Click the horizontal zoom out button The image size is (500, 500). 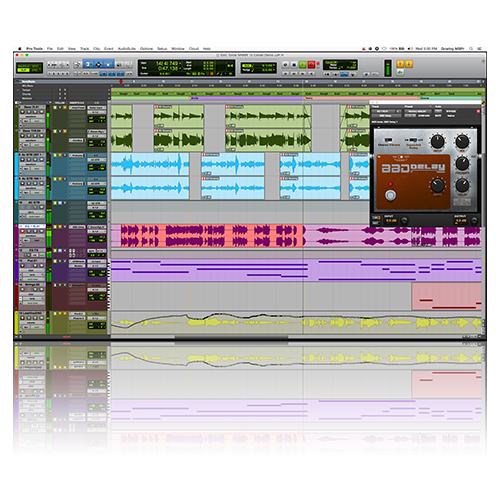[x=50, y=64]
